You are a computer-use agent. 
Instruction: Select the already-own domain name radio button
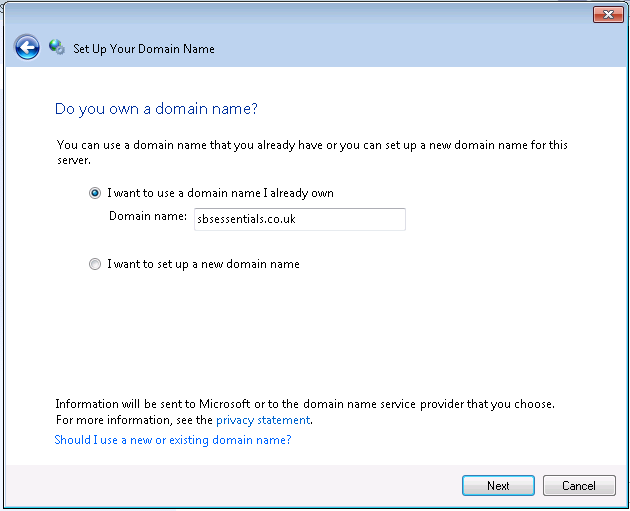[95, 193]
